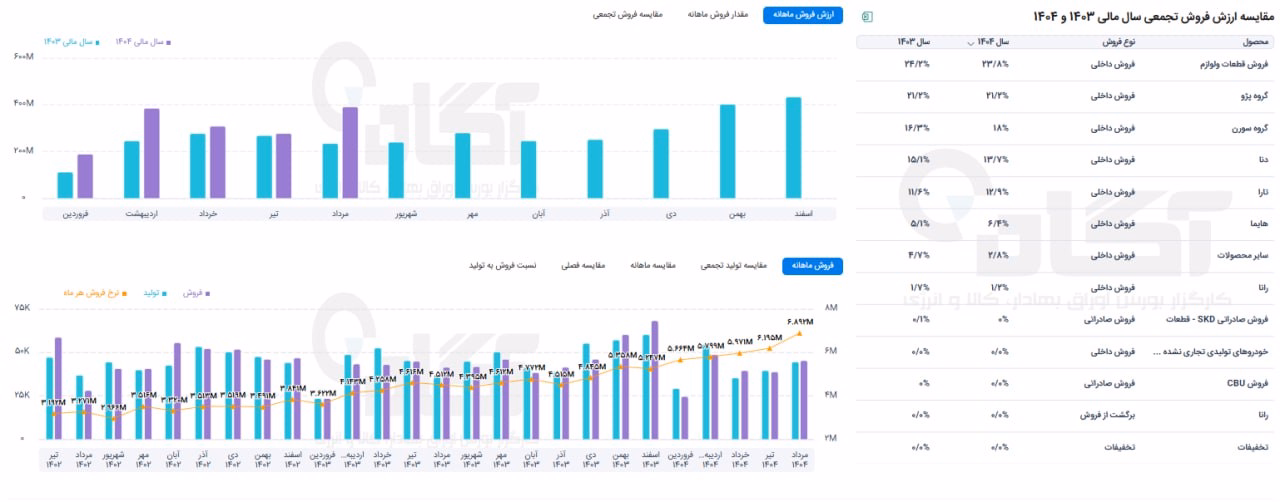Click the سال ۱۴۰۳ column header
The height and width of the screenshot is (502, 1280).
pos(913,42)
